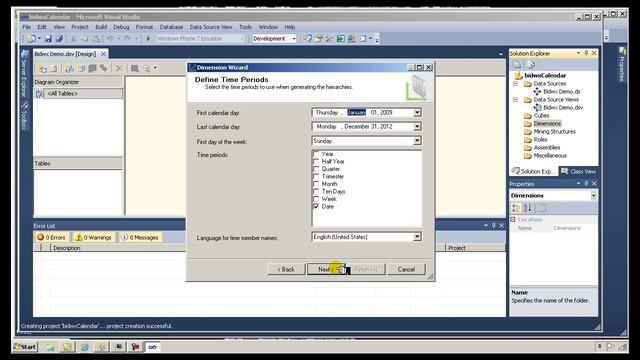The width and height of the screenshot is (640, 360).
Task: Toggle the 0 Errors filter button
Action: click(x=51, y=237)
